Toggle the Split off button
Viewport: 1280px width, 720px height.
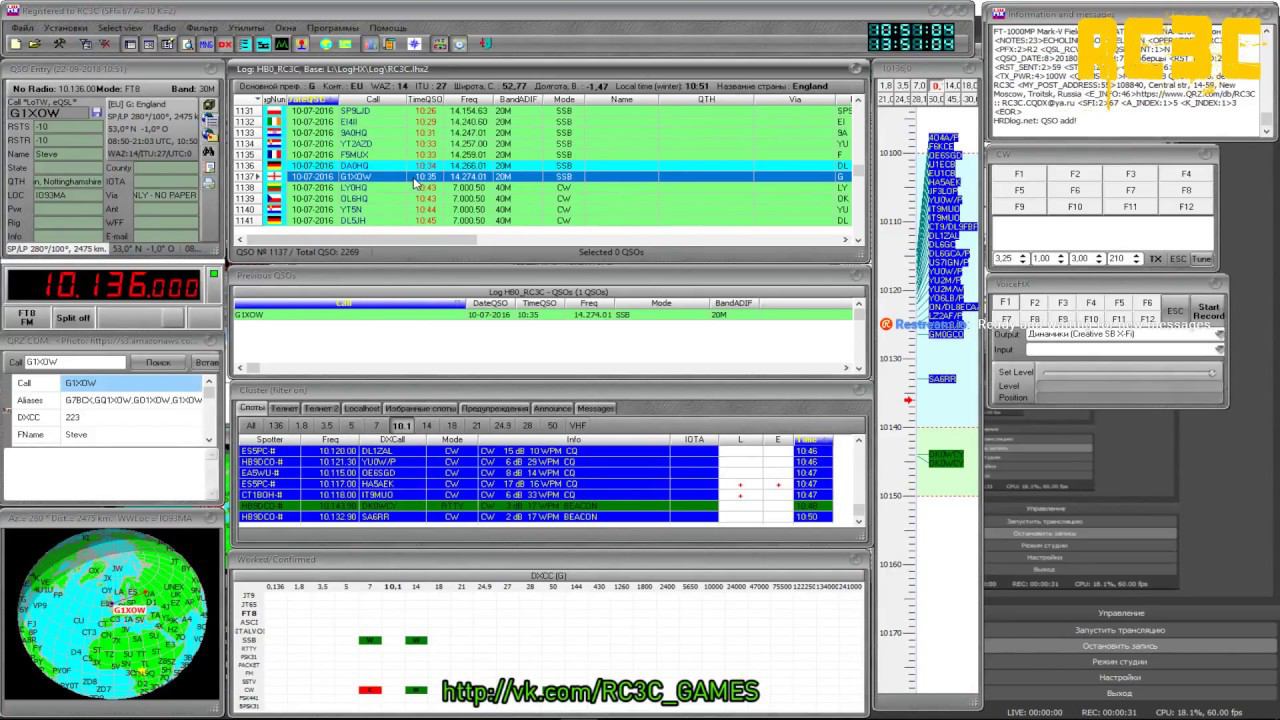73,318
